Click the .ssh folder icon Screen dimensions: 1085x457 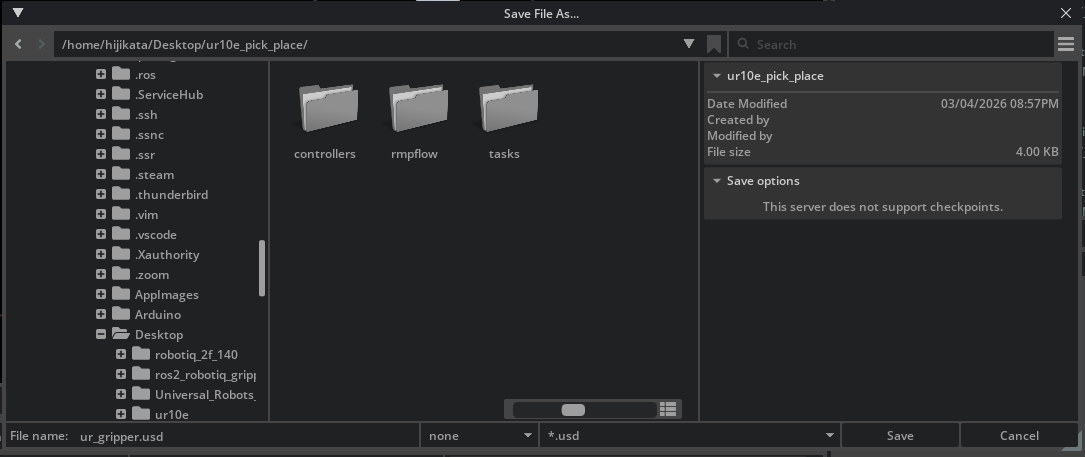[121, 114]
